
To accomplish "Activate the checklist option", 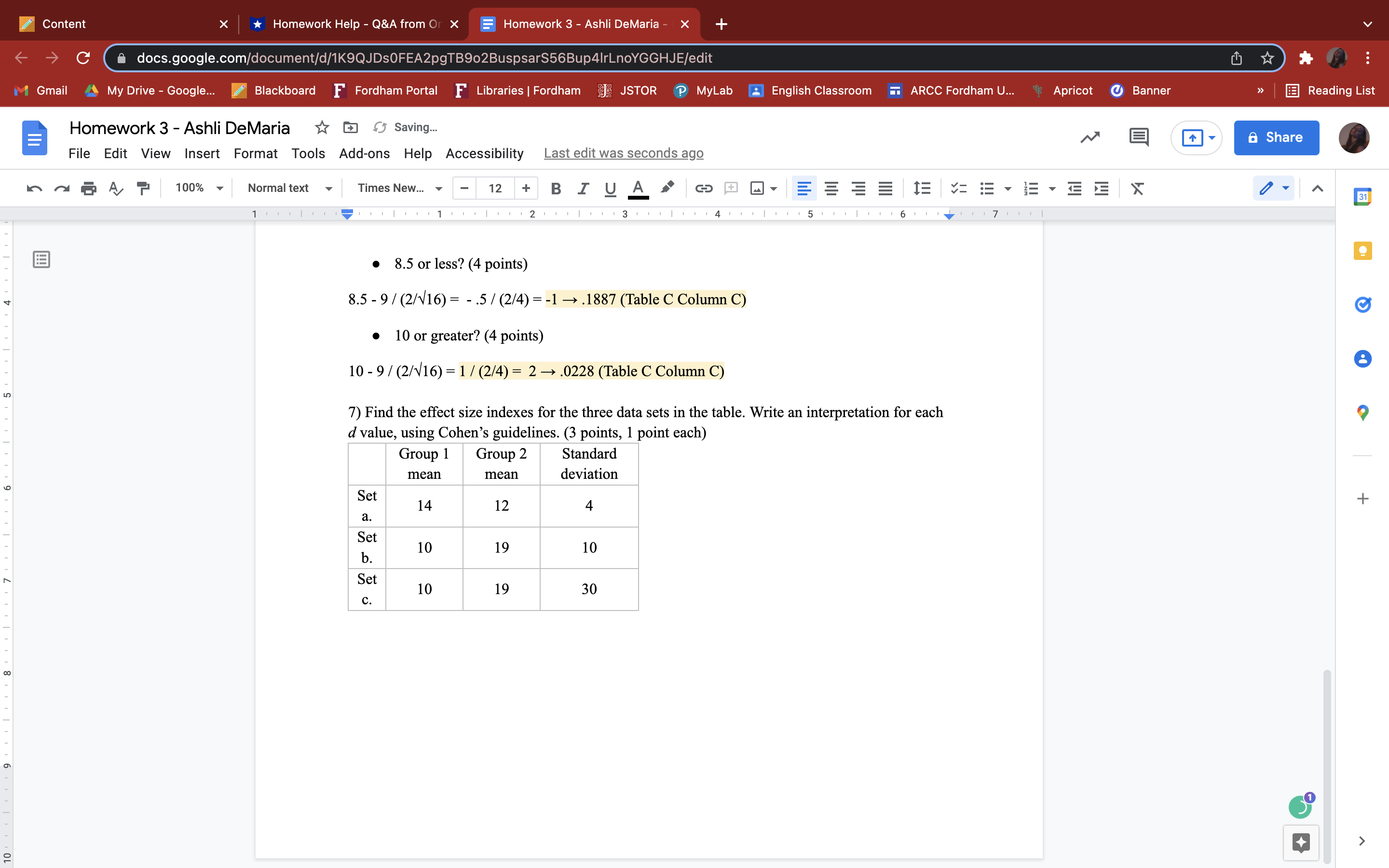I will 958,188.
